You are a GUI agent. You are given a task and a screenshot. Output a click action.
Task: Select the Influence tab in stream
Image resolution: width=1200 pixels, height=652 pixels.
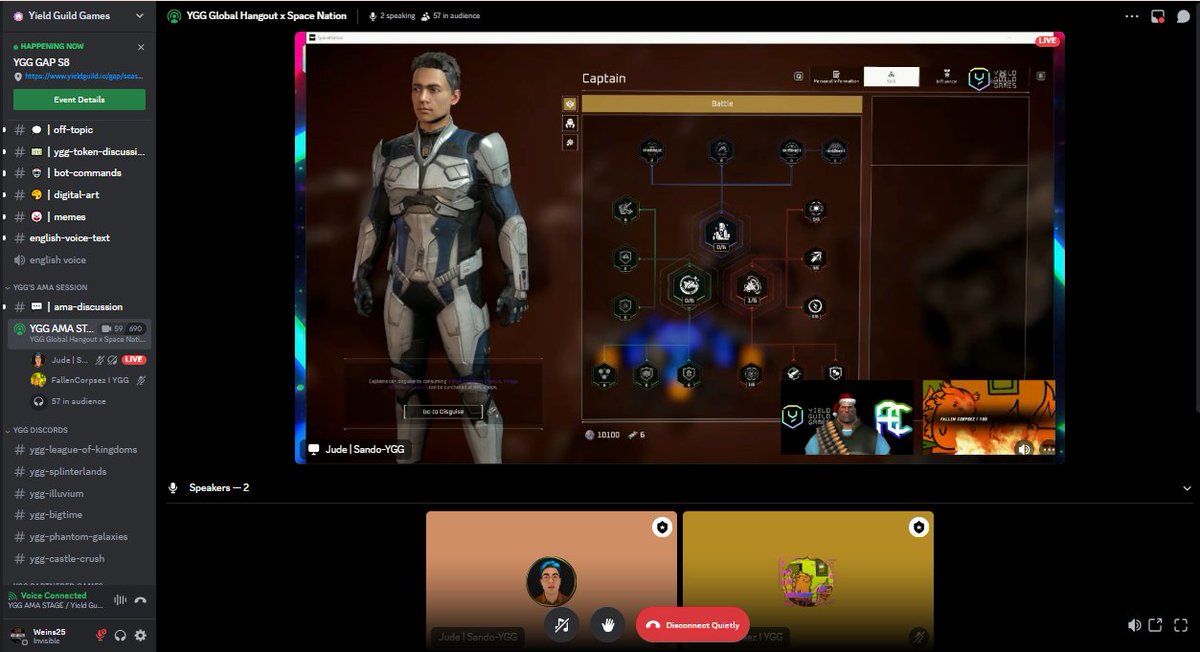pos(945,76)
